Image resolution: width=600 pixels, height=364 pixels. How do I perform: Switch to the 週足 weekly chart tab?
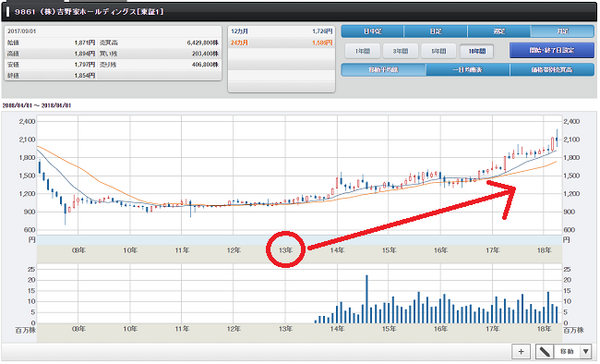click(499, 31)
